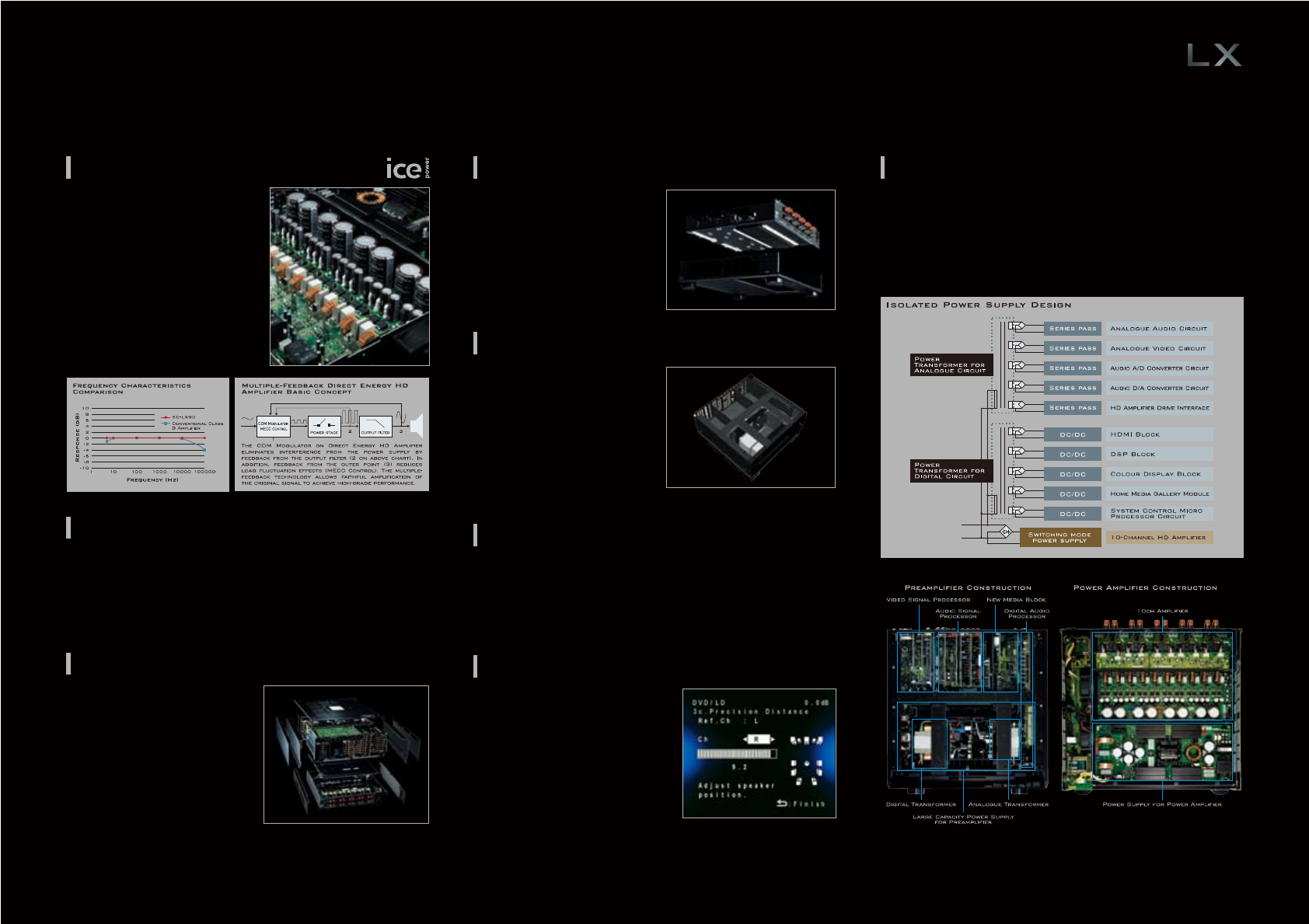Select the 'Frequency Characteristics Comparison' heading
The width and height of the screenshot is (1309, 924).
131,389
